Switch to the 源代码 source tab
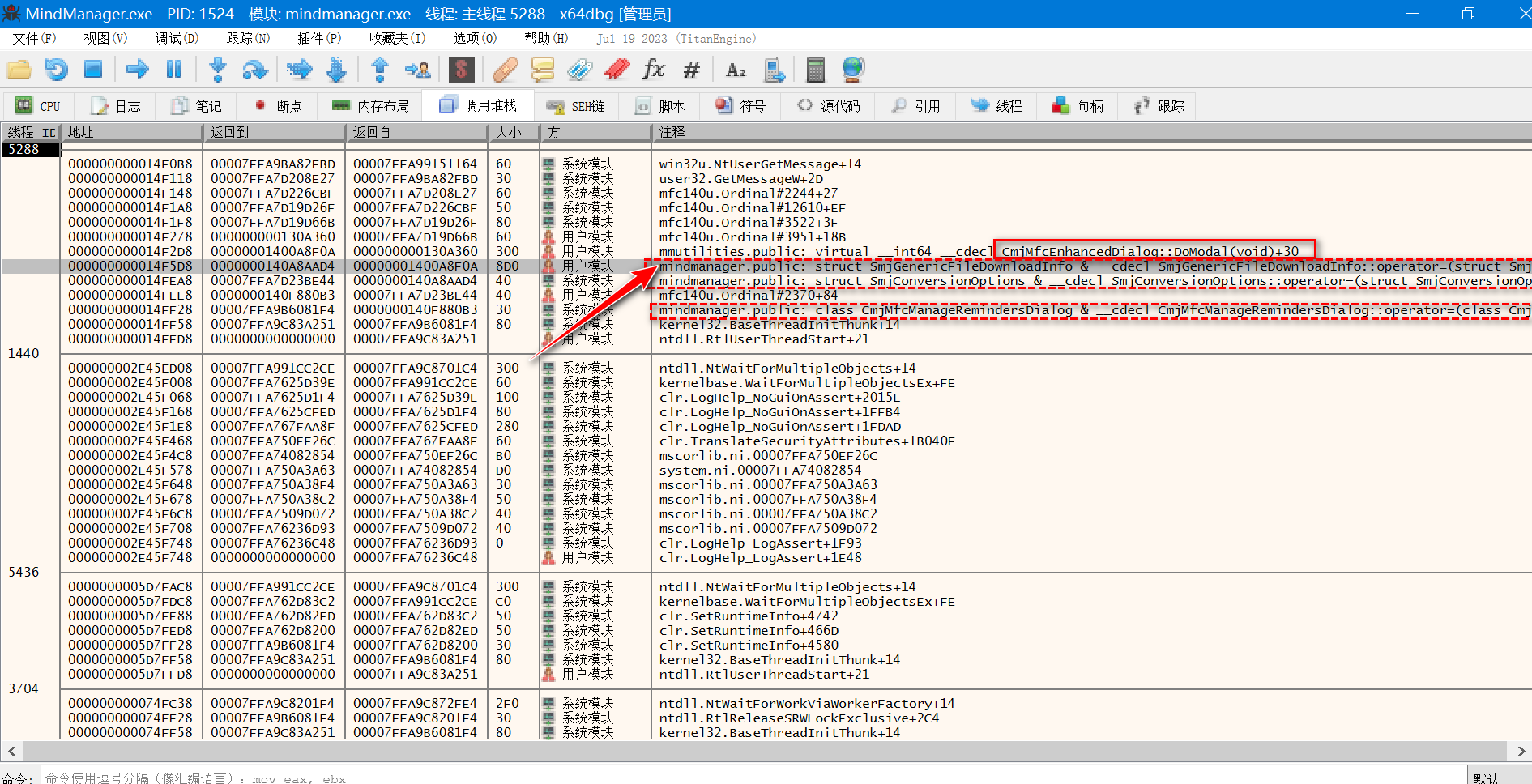This screenshot has height=784, width=1532. tap(829, 106)
